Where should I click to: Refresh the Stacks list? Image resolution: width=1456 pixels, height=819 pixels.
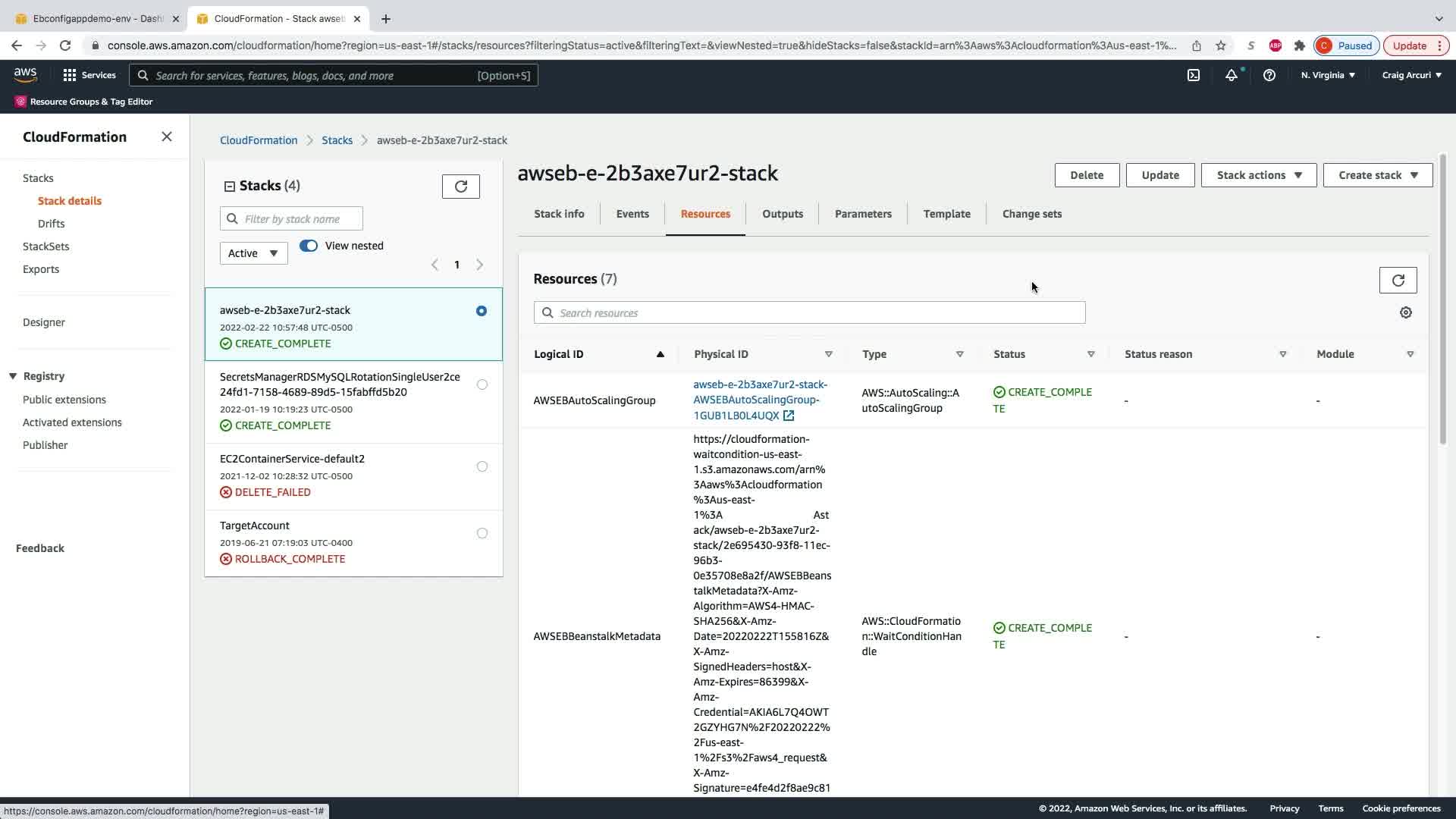(x=460, y=187)
